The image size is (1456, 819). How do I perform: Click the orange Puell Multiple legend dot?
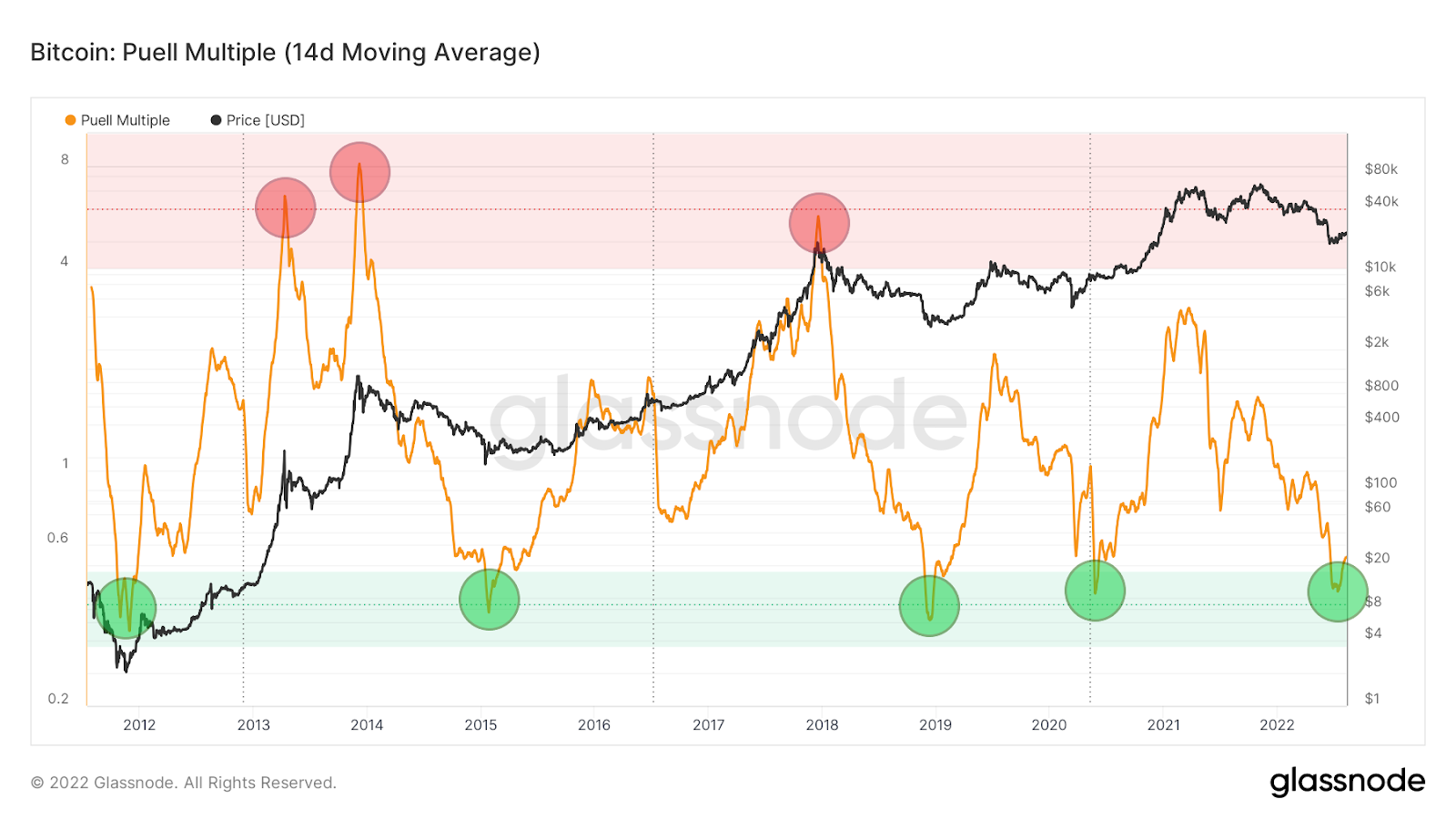click(x=70, y=120)
